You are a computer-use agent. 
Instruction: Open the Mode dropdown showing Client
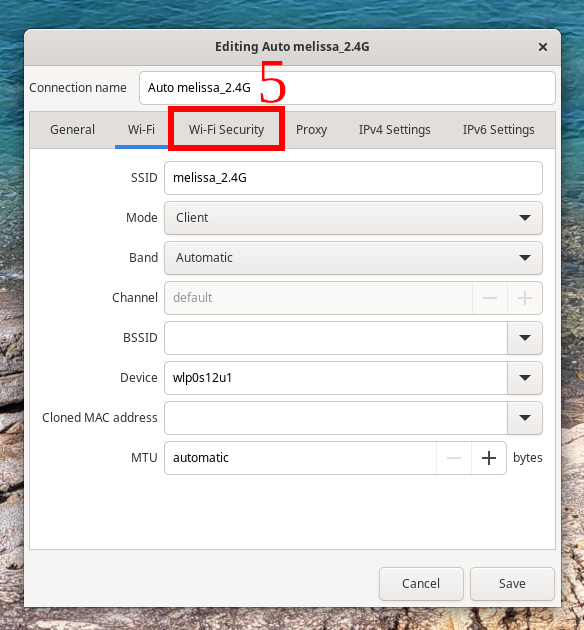tap(353, 218)
